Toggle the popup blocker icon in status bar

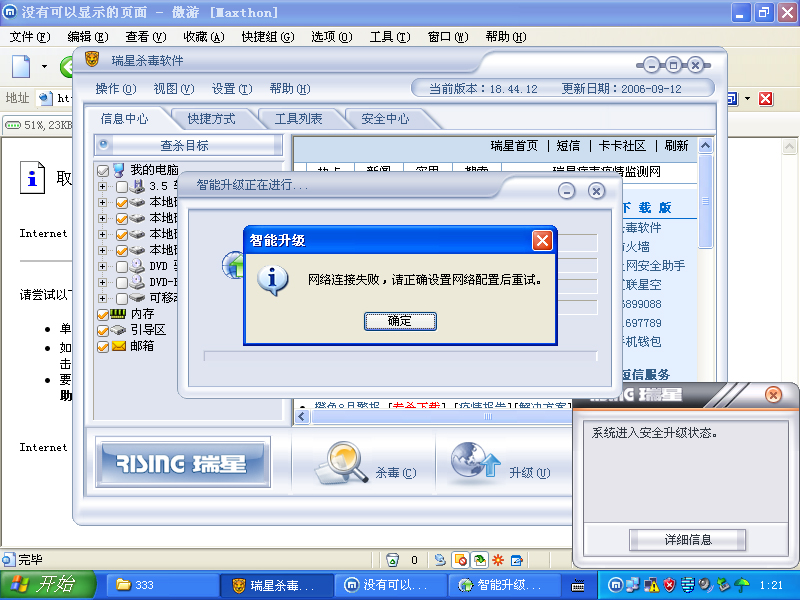[461, 560]
